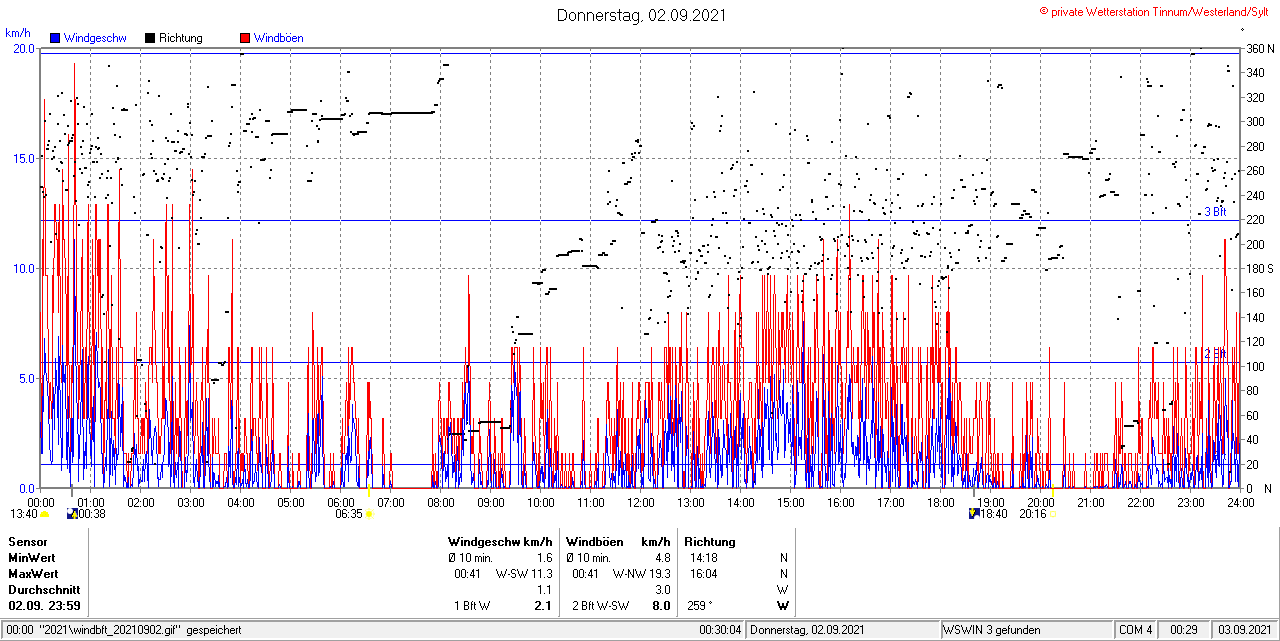Click the 'Richtung' legend label at top
The width and height of the screenshot is (1280, 641).
(181, 38)
